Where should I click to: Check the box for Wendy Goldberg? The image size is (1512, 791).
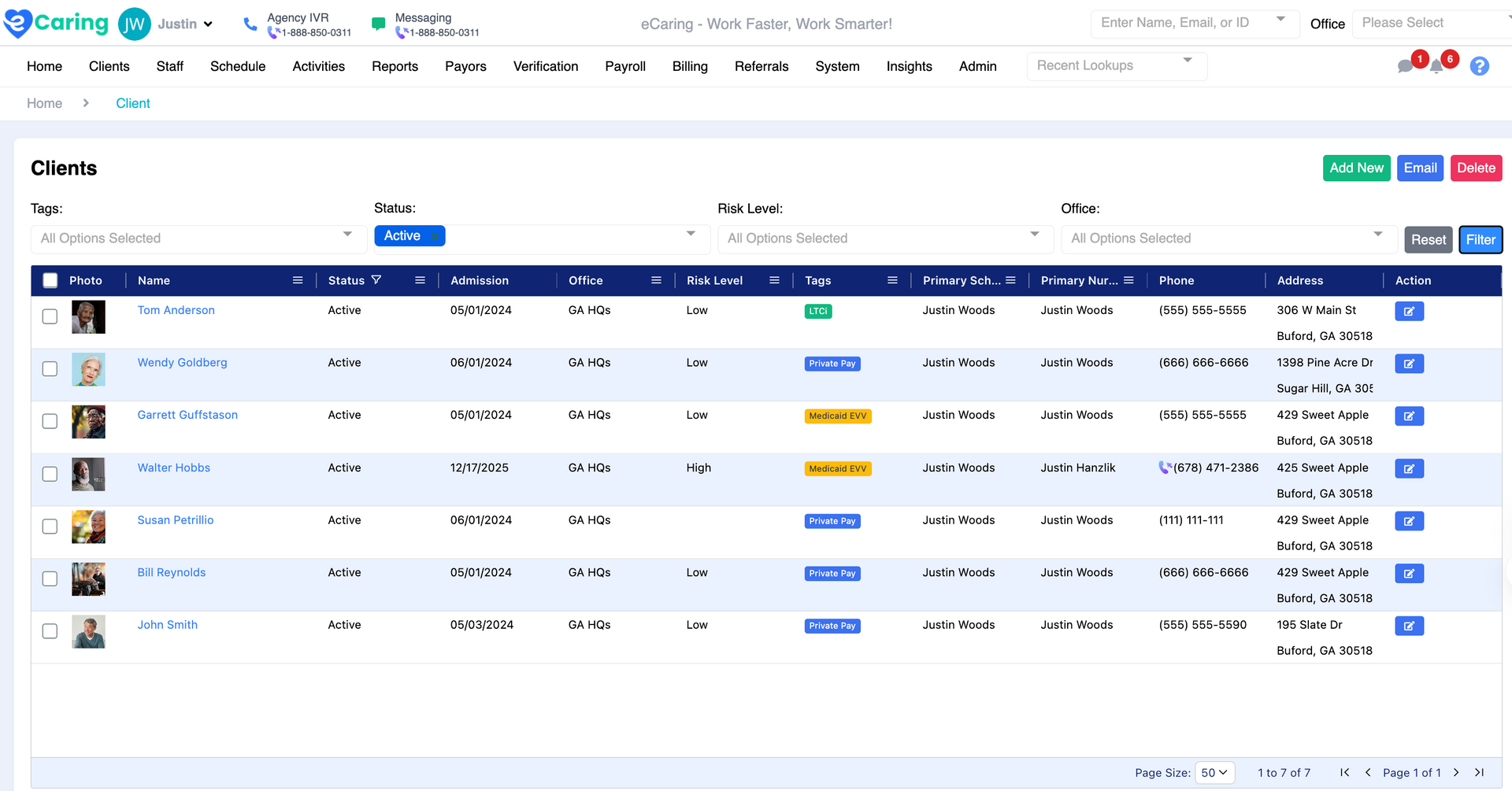coord(50,369)
